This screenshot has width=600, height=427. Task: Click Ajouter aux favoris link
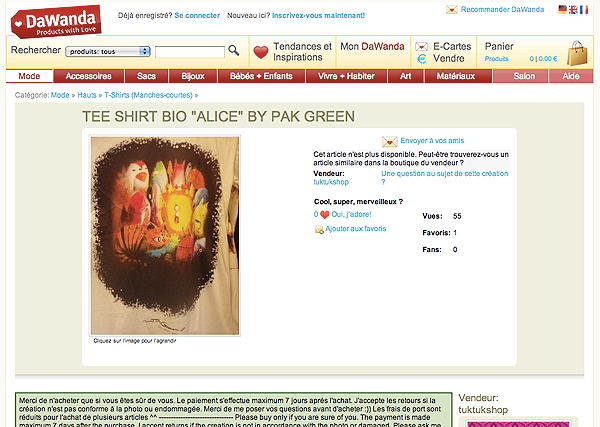355,229
